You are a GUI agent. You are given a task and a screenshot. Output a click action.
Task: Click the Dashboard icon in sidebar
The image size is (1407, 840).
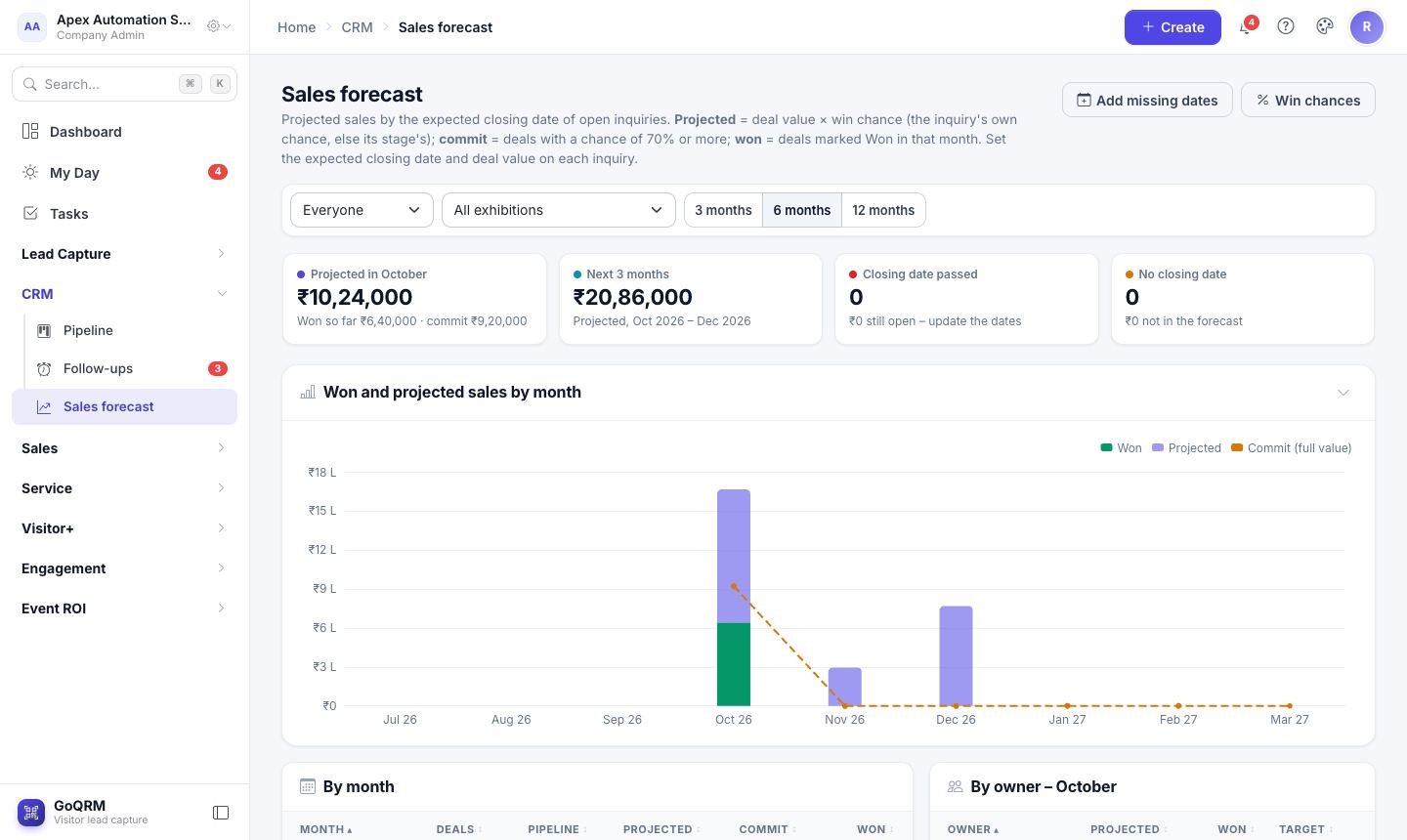(x=30, y=132)
